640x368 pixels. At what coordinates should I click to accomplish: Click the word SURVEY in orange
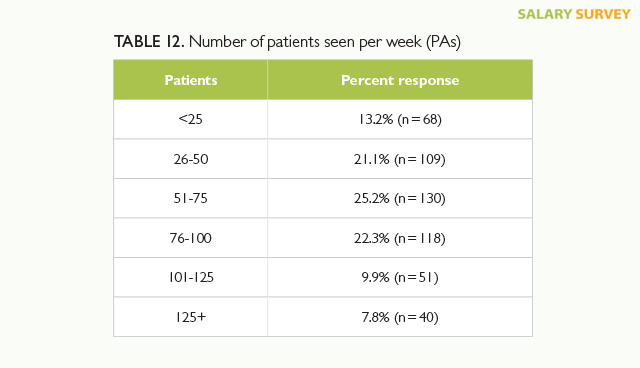coord(603,14)
